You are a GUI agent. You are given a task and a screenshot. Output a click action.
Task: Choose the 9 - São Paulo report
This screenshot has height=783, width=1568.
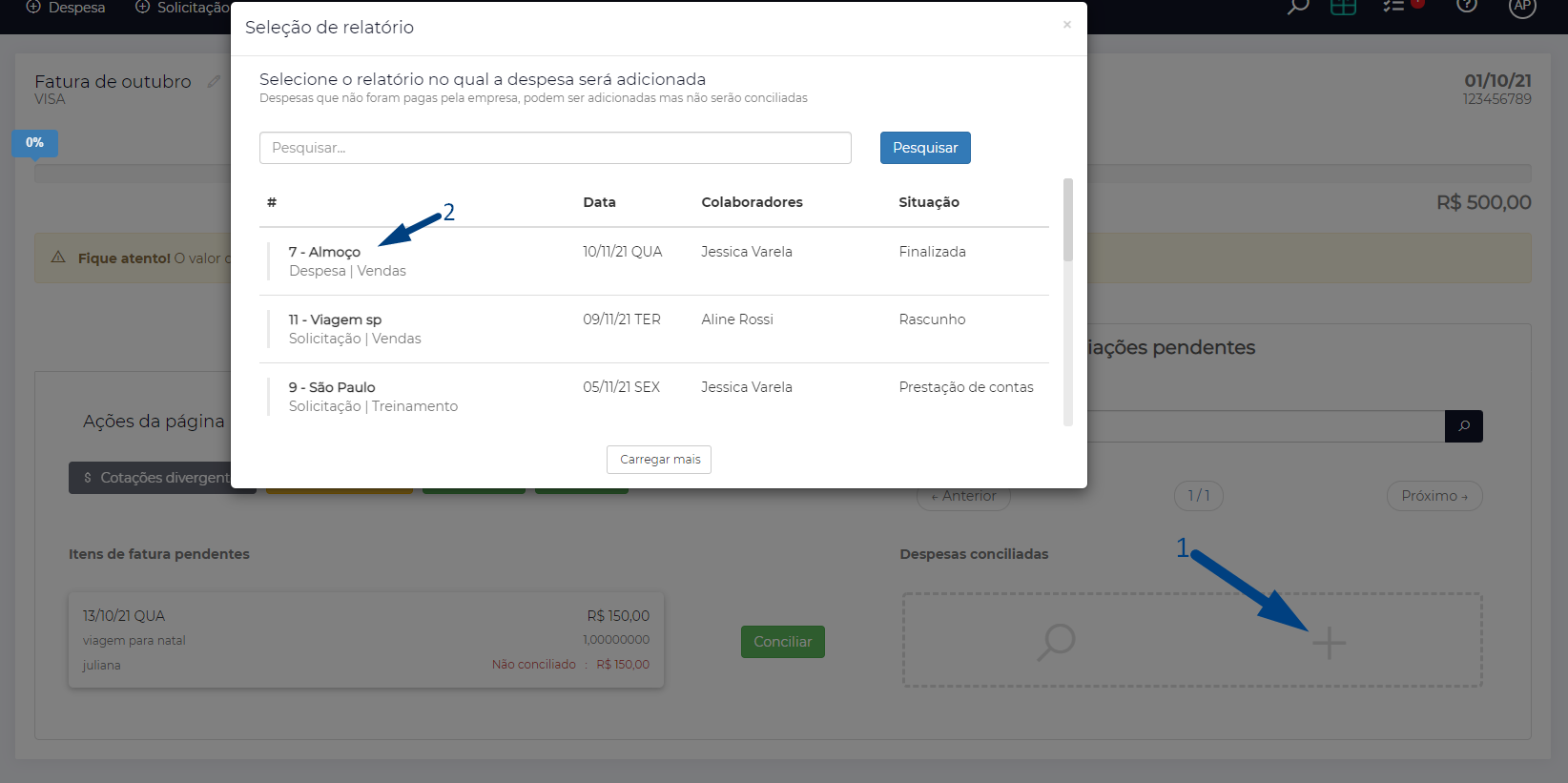[x=332, y=387]
